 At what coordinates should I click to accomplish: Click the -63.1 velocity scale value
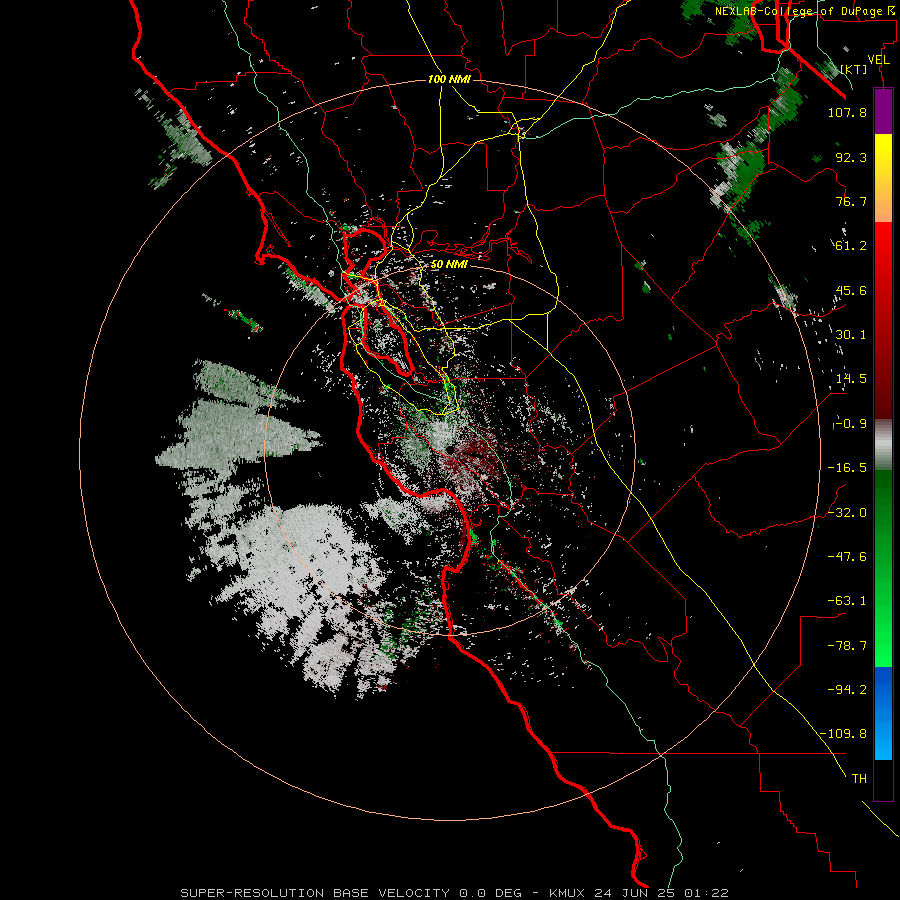847,601
